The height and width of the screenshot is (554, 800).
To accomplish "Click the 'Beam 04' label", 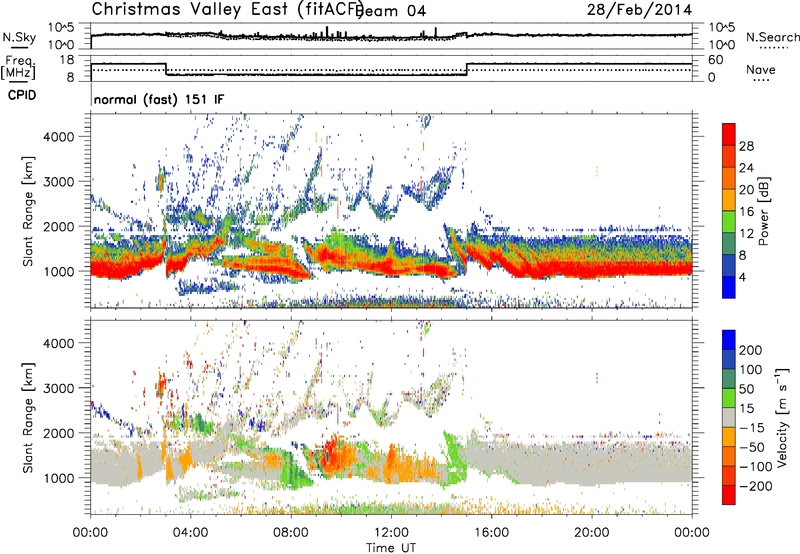I will pos(390,11).
